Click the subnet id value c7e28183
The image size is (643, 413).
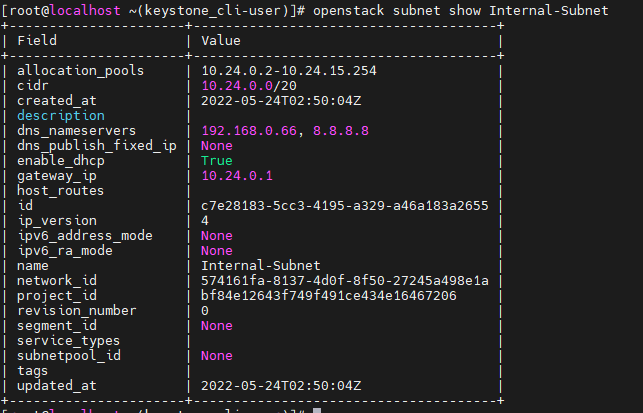pyautogui.click(x=344, y=205)
